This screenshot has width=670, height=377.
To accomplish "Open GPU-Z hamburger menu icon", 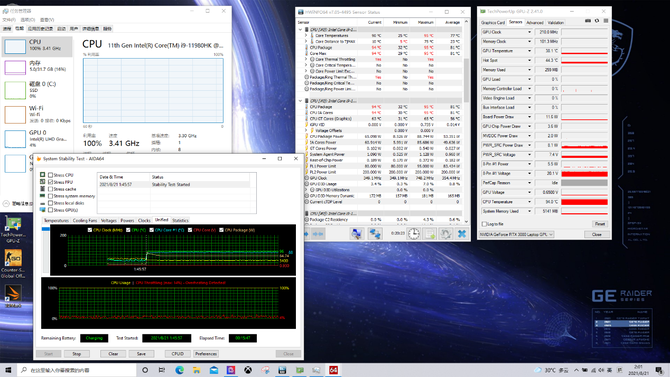I will click(605, 21).
